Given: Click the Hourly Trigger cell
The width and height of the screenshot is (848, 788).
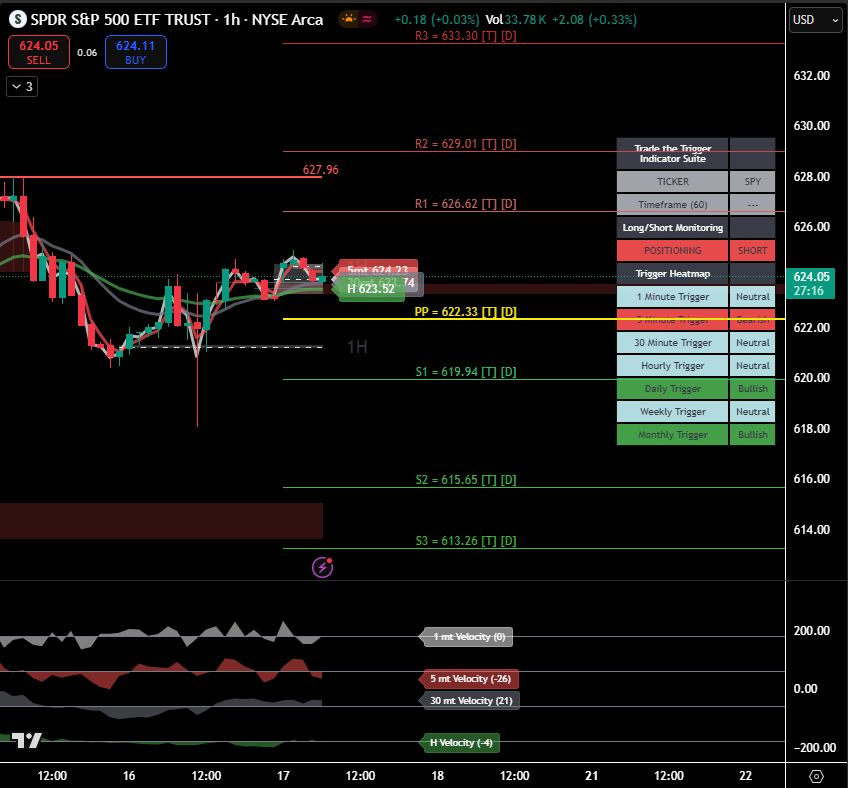Looking at the screenshot, I should coord(673,366).
